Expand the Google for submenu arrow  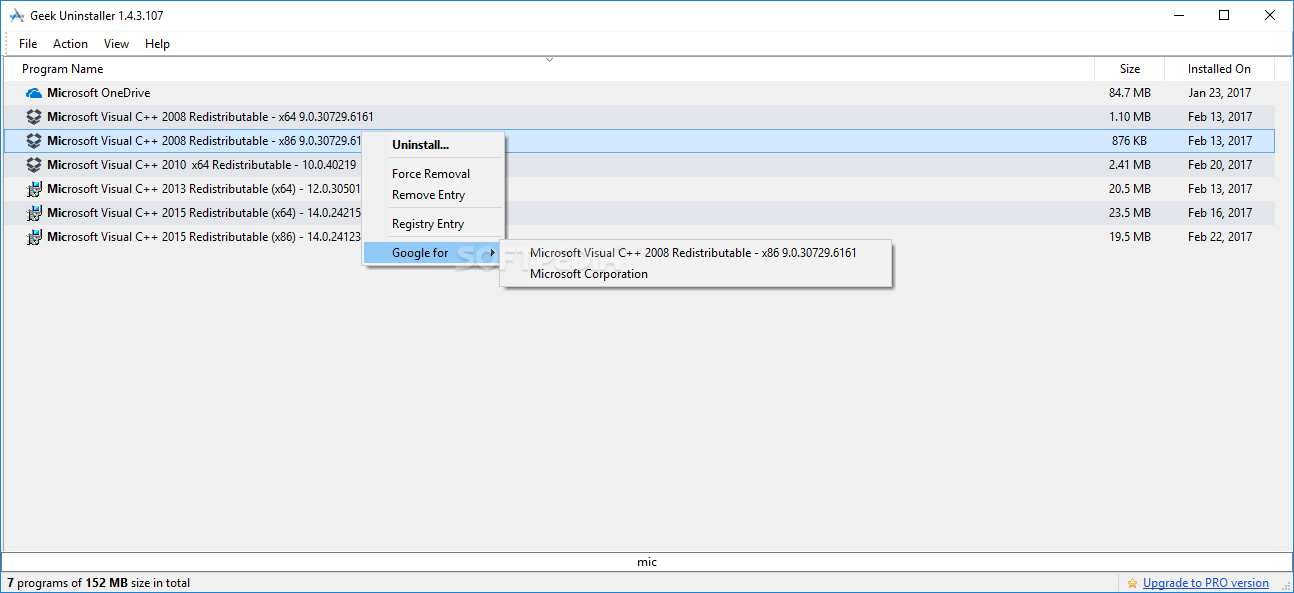point(492,253)
